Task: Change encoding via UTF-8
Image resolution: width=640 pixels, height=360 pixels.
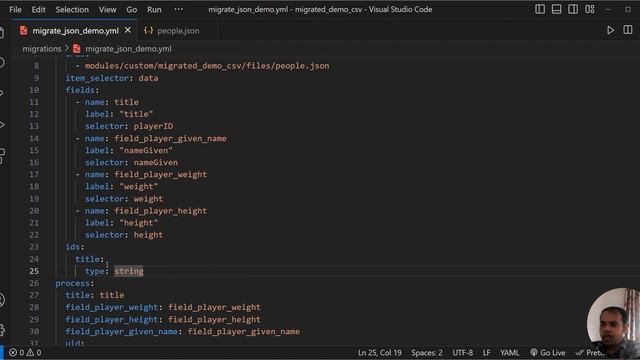Action: click(x=462, y=353)
